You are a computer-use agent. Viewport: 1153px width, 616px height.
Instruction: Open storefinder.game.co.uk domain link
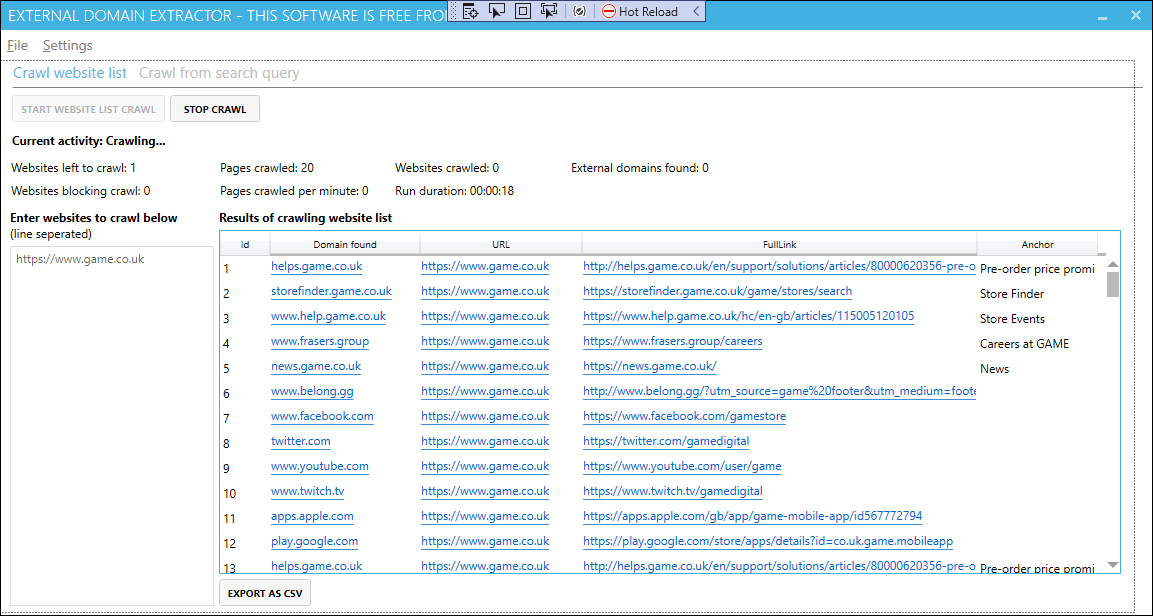click(x=331, y=291)
